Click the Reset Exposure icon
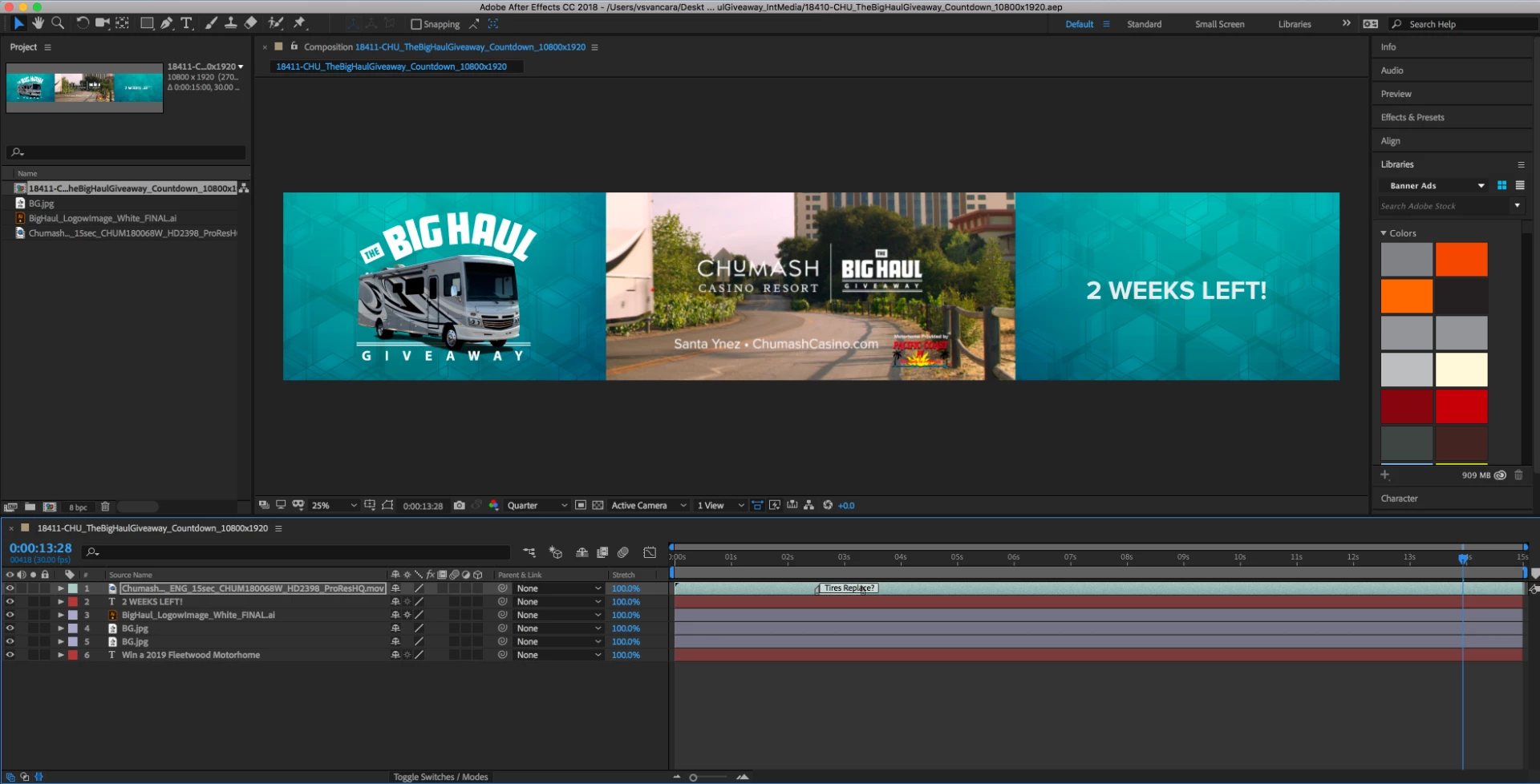The height and width of the screenshot is (784, 1540). click(x=828, y=505)
